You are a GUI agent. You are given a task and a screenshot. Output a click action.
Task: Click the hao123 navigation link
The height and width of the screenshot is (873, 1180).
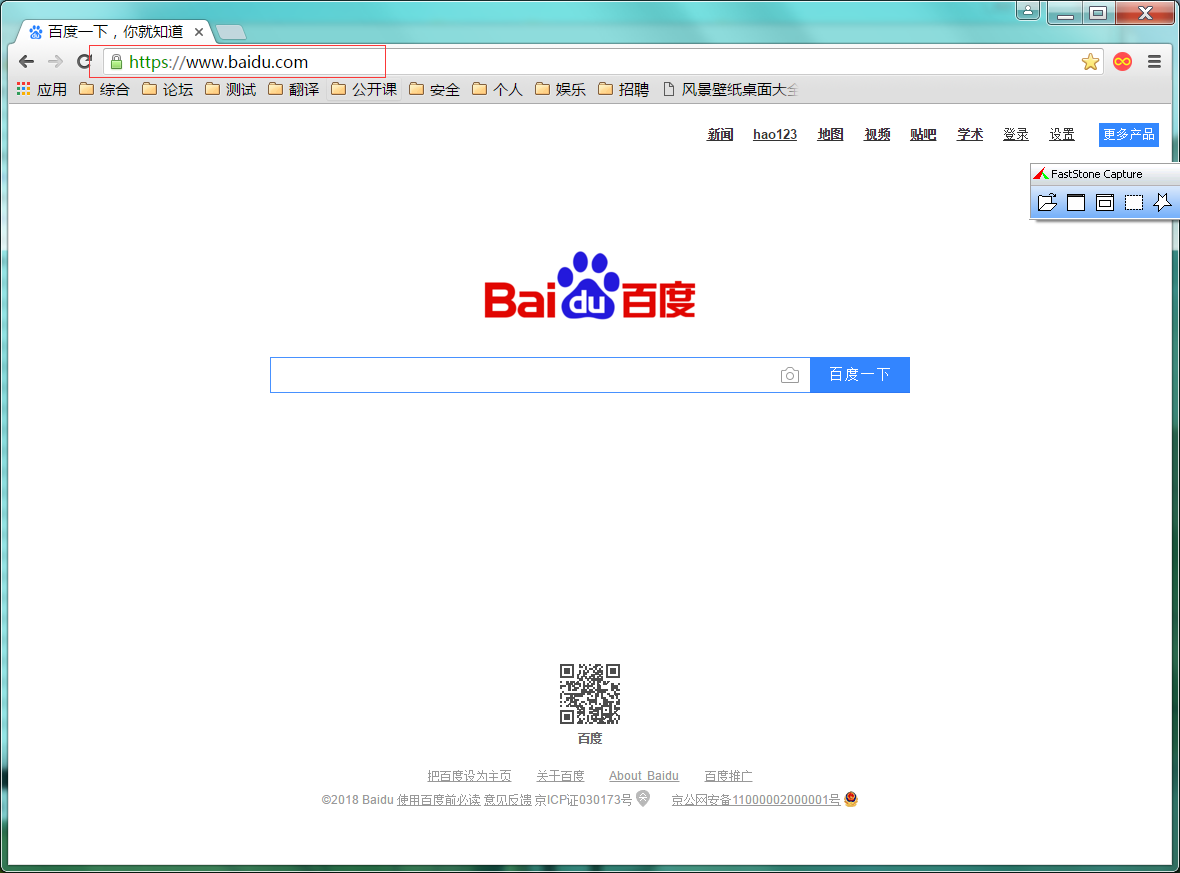[x=775, y=135]
